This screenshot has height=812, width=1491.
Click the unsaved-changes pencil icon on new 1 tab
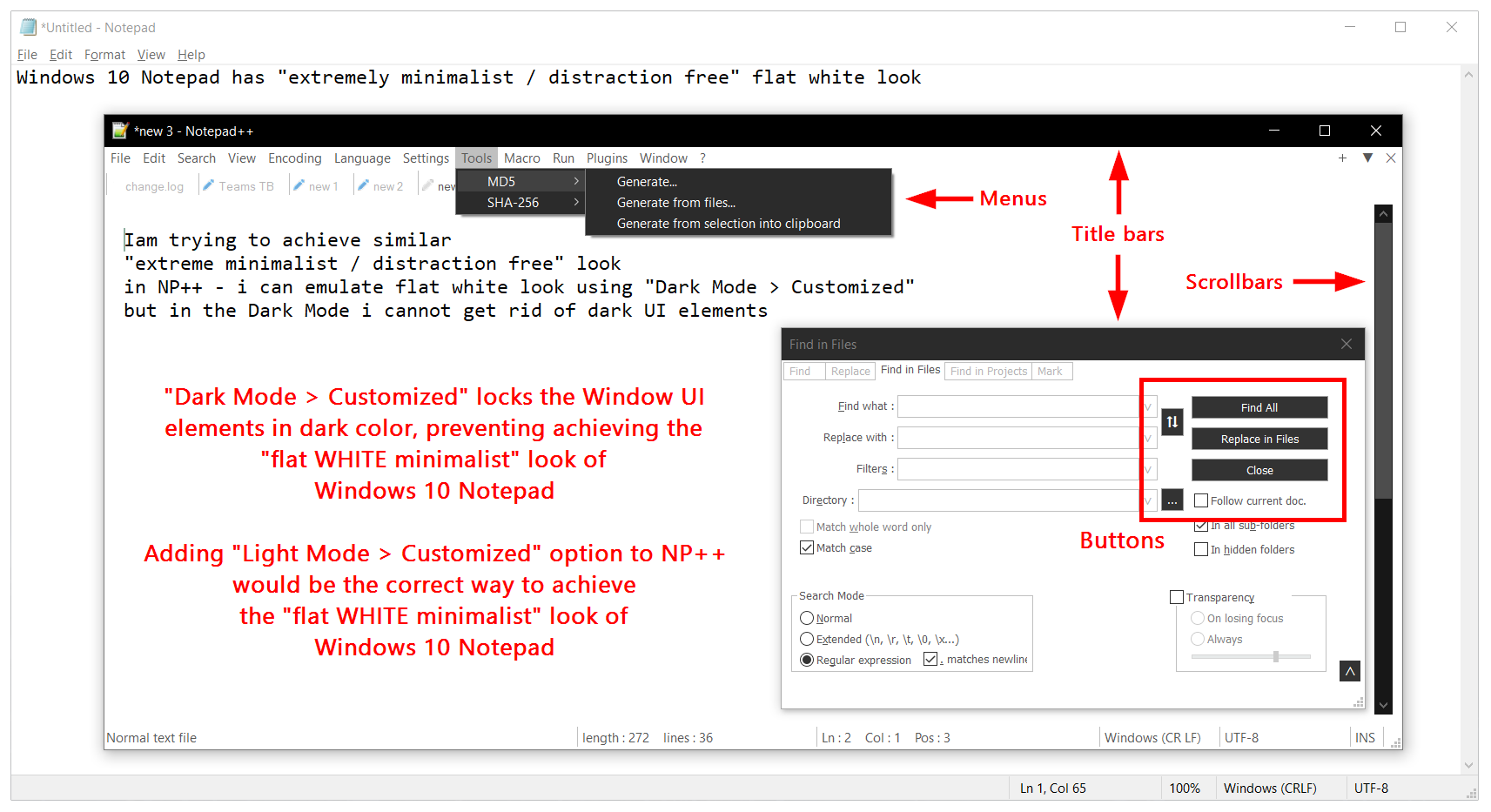pos(299,185)
